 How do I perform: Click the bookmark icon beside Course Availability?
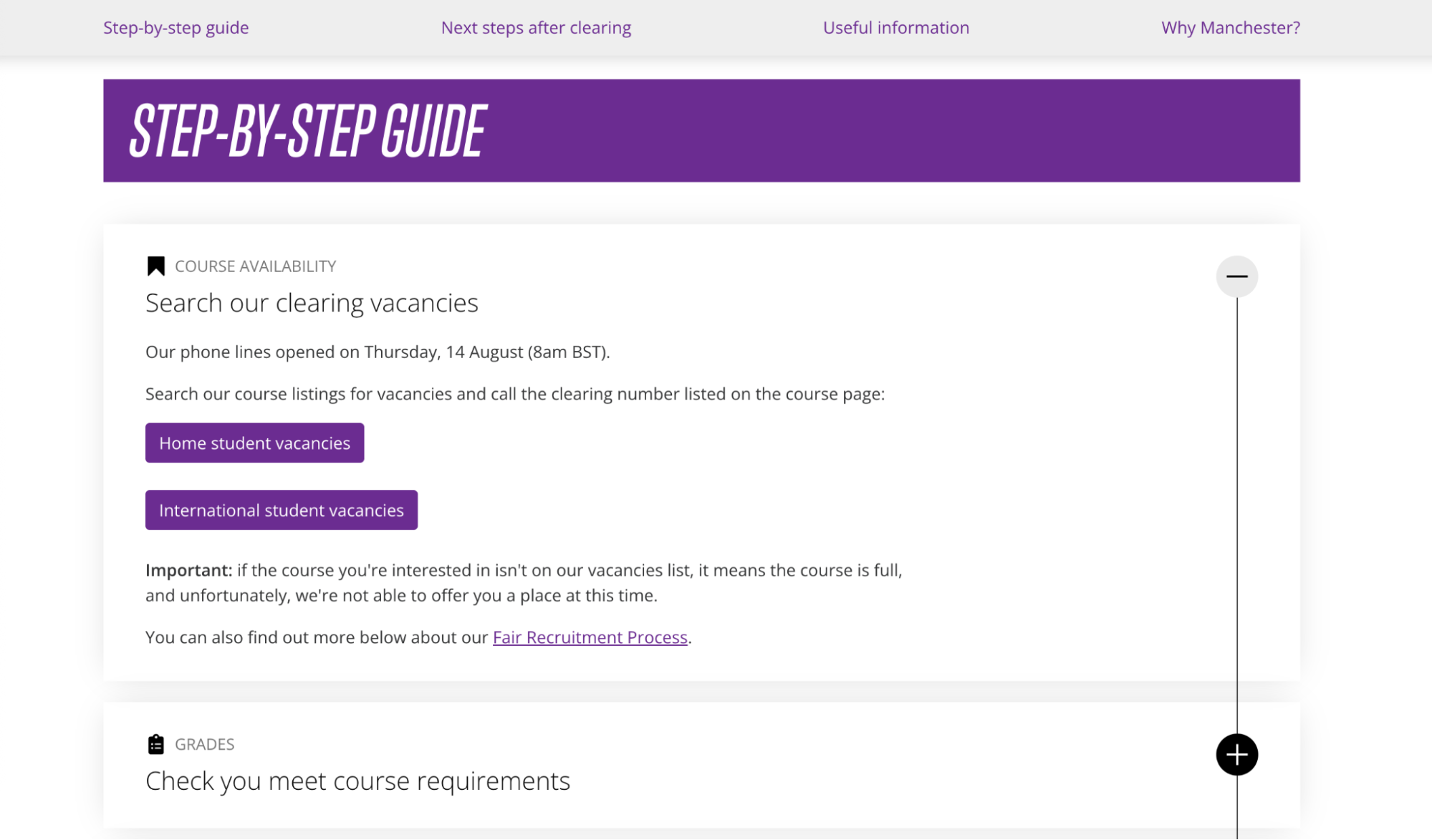click(x=155, y=266)
